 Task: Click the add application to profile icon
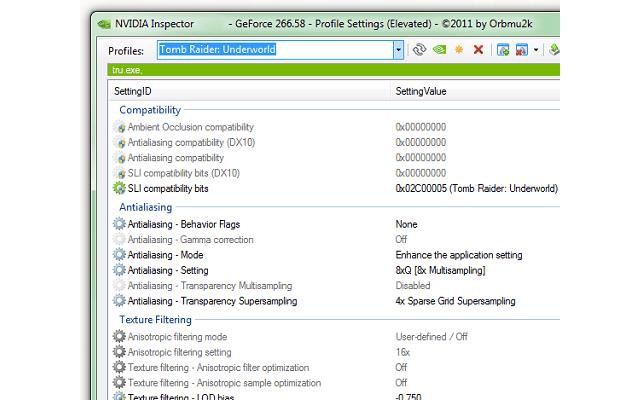point(503,50)
